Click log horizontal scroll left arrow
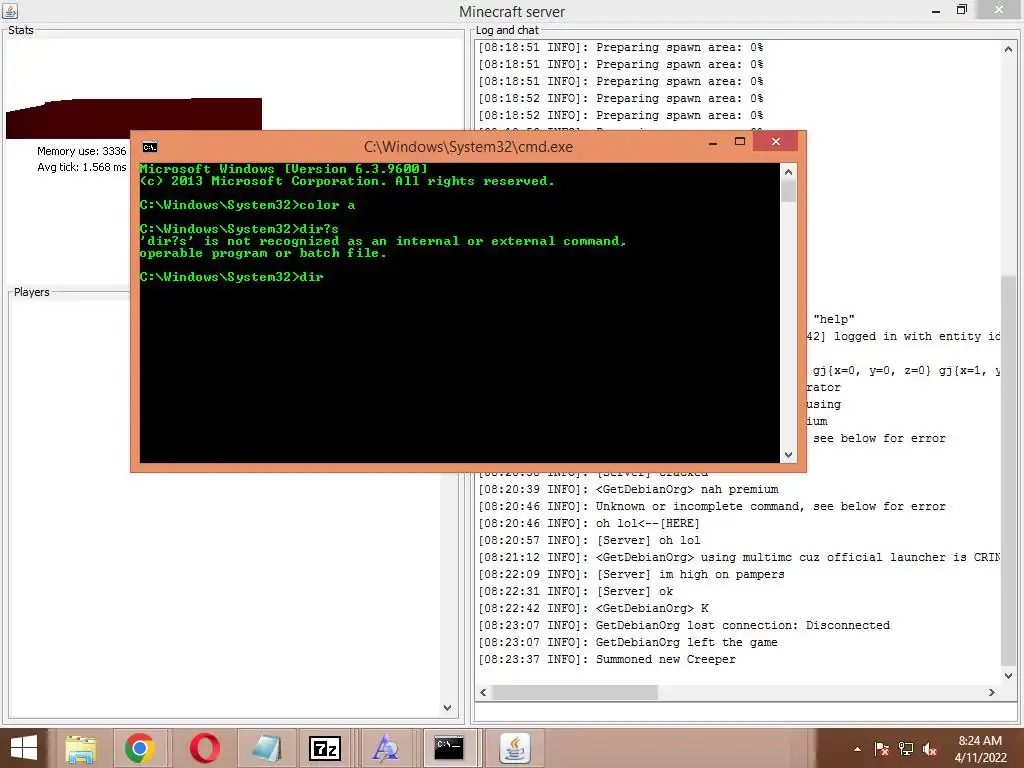This screenshot has width=1024, height=768. pyautogui.click(x=483, y=692)
